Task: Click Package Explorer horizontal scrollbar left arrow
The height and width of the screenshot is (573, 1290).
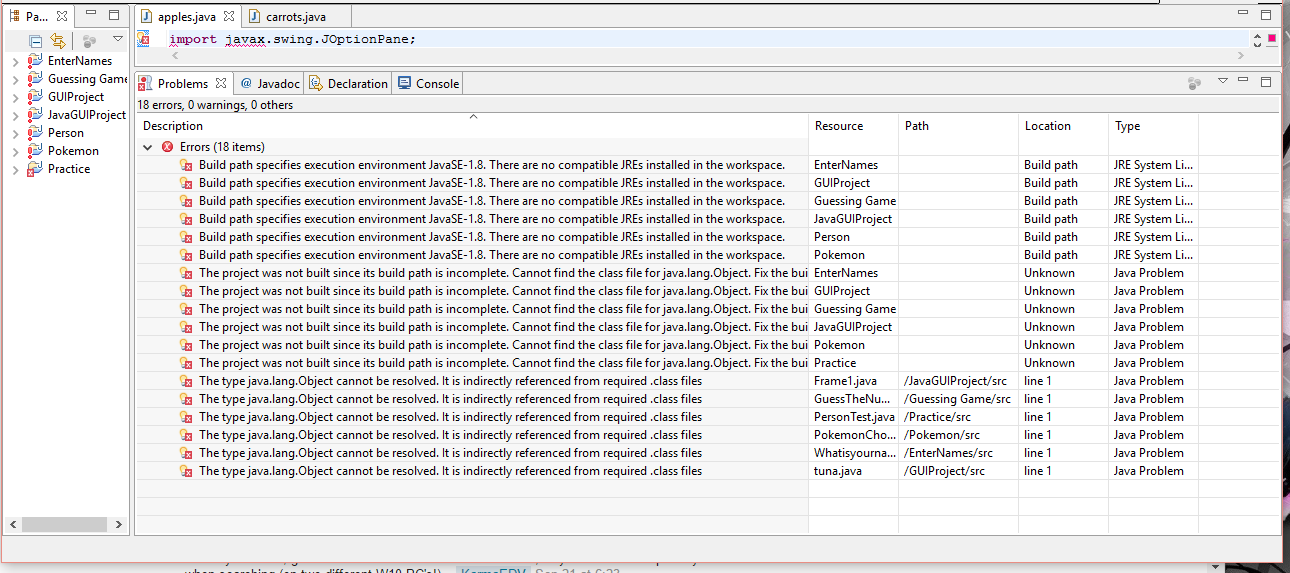Action: coord(14,524)
